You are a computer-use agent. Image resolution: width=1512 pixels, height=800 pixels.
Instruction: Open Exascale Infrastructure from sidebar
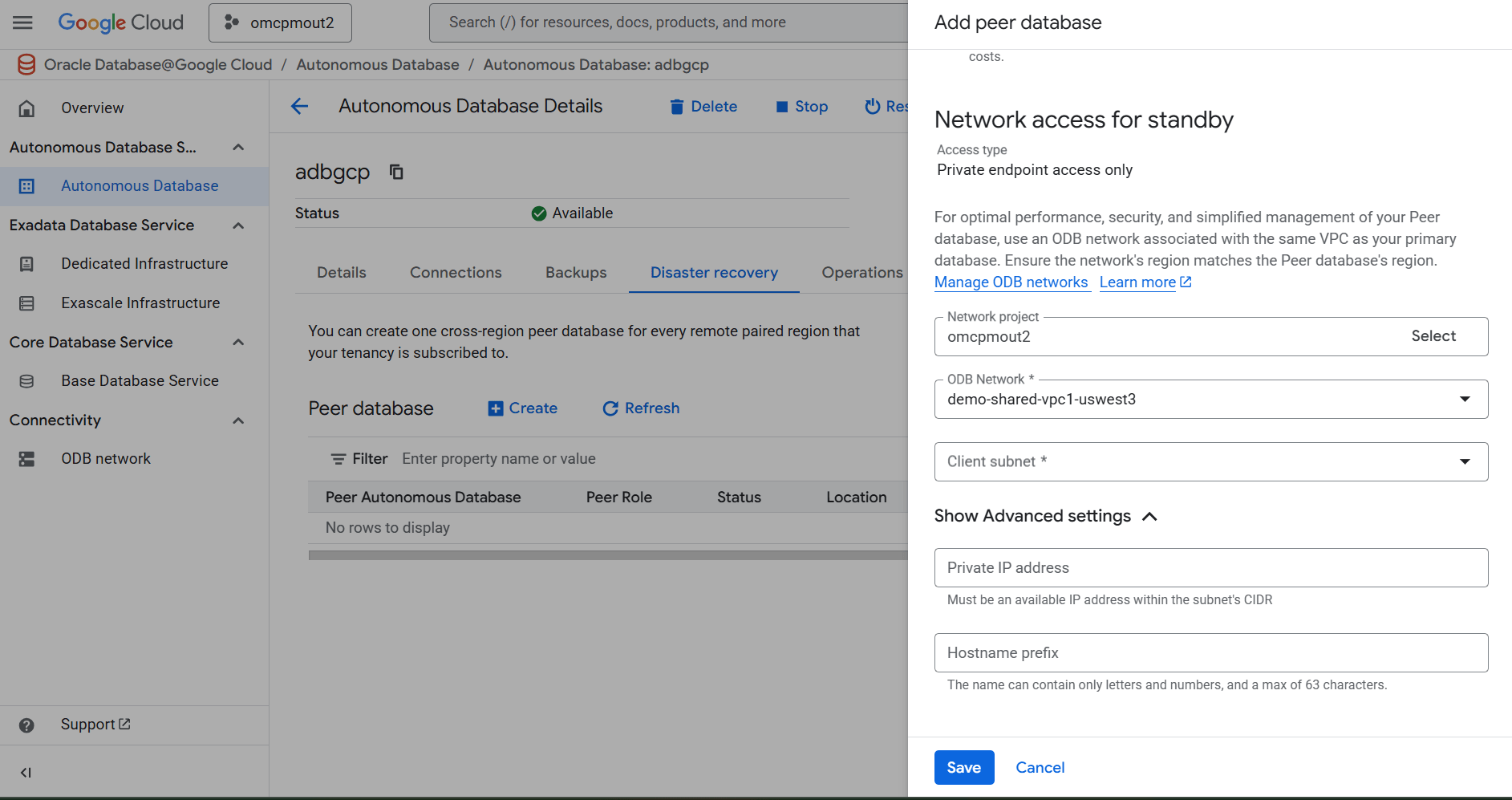pyautogui.click(x=140, y=303)
